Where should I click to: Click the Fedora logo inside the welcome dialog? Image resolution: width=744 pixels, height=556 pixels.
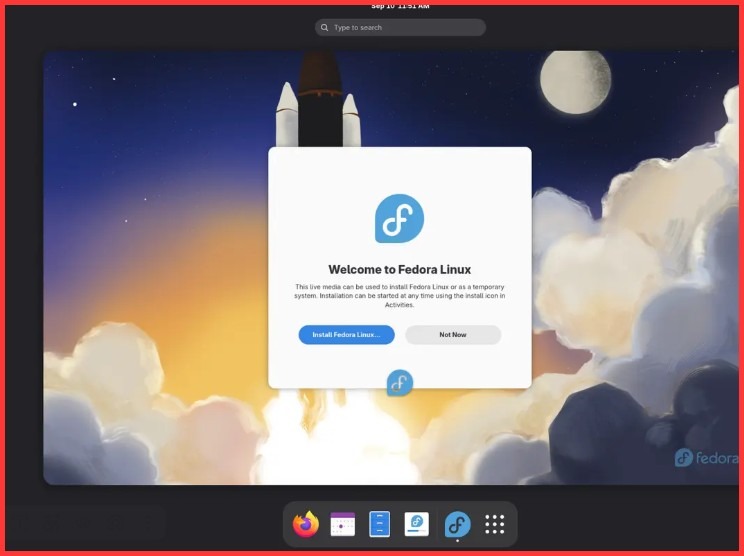click(x=399, y=219)
